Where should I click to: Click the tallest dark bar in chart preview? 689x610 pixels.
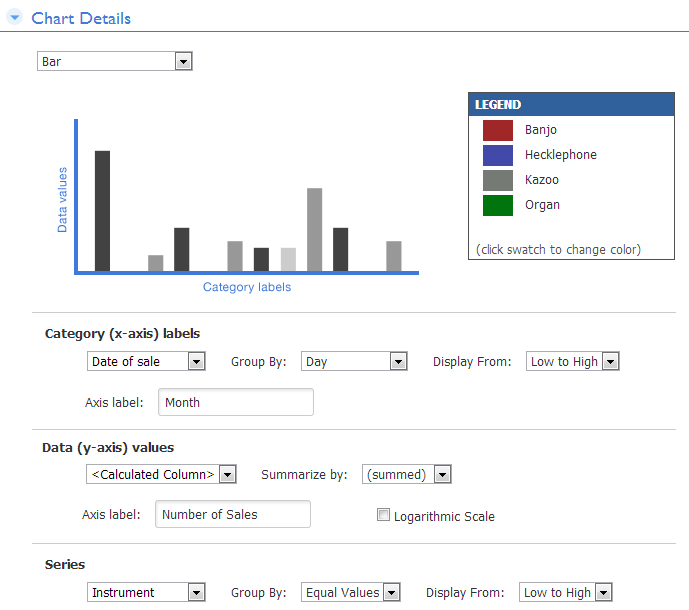point(102,211)
